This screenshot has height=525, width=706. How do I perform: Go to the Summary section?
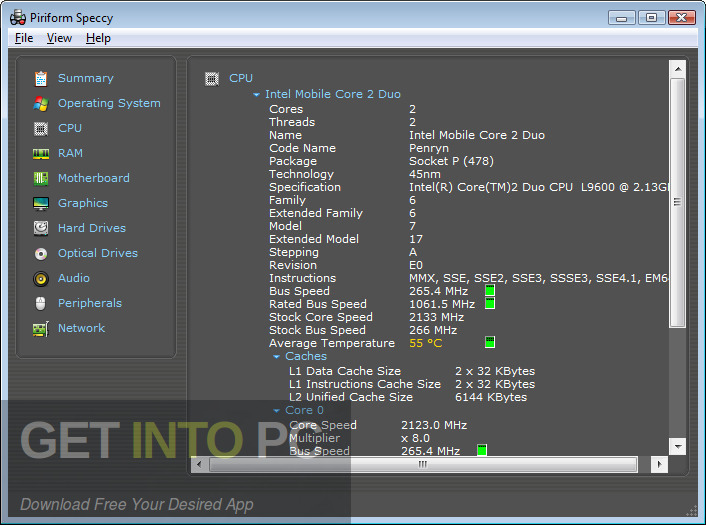coord(86,78)
